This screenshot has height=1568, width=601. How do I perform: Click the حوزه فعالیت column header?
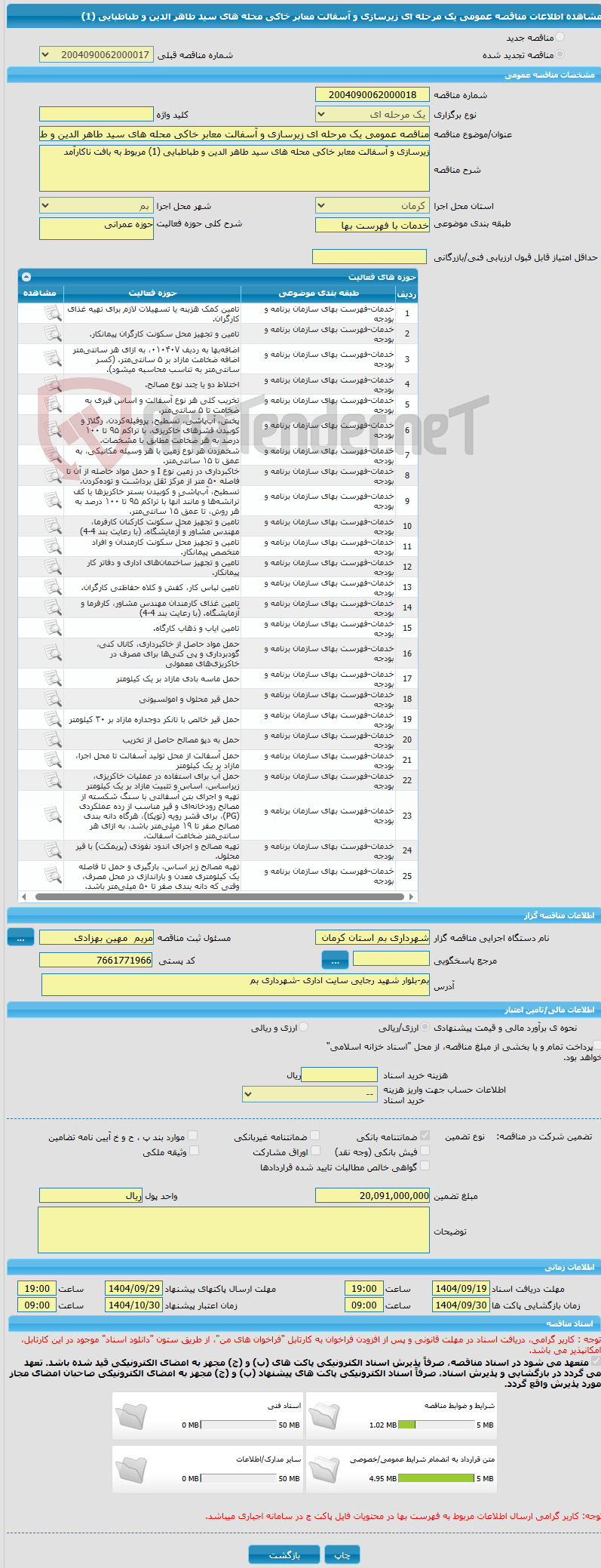[152, 293]
